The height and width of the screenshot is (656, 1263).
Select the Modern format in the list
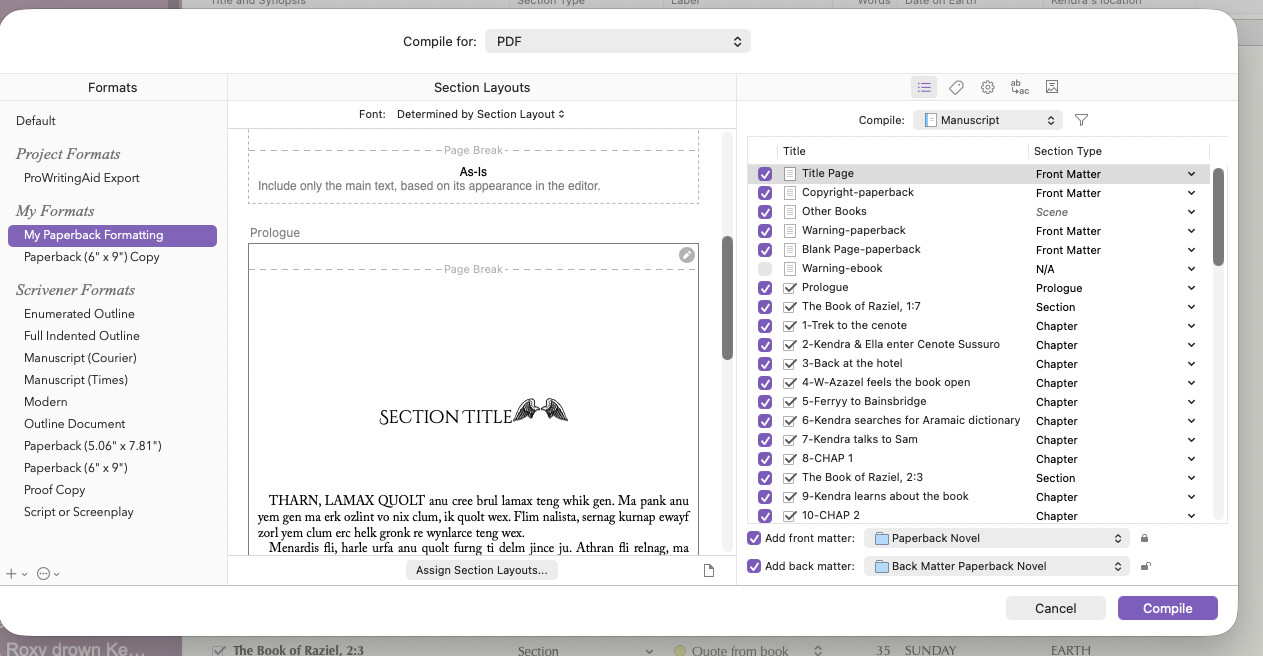pyautogui.click(x=46, y=402)
